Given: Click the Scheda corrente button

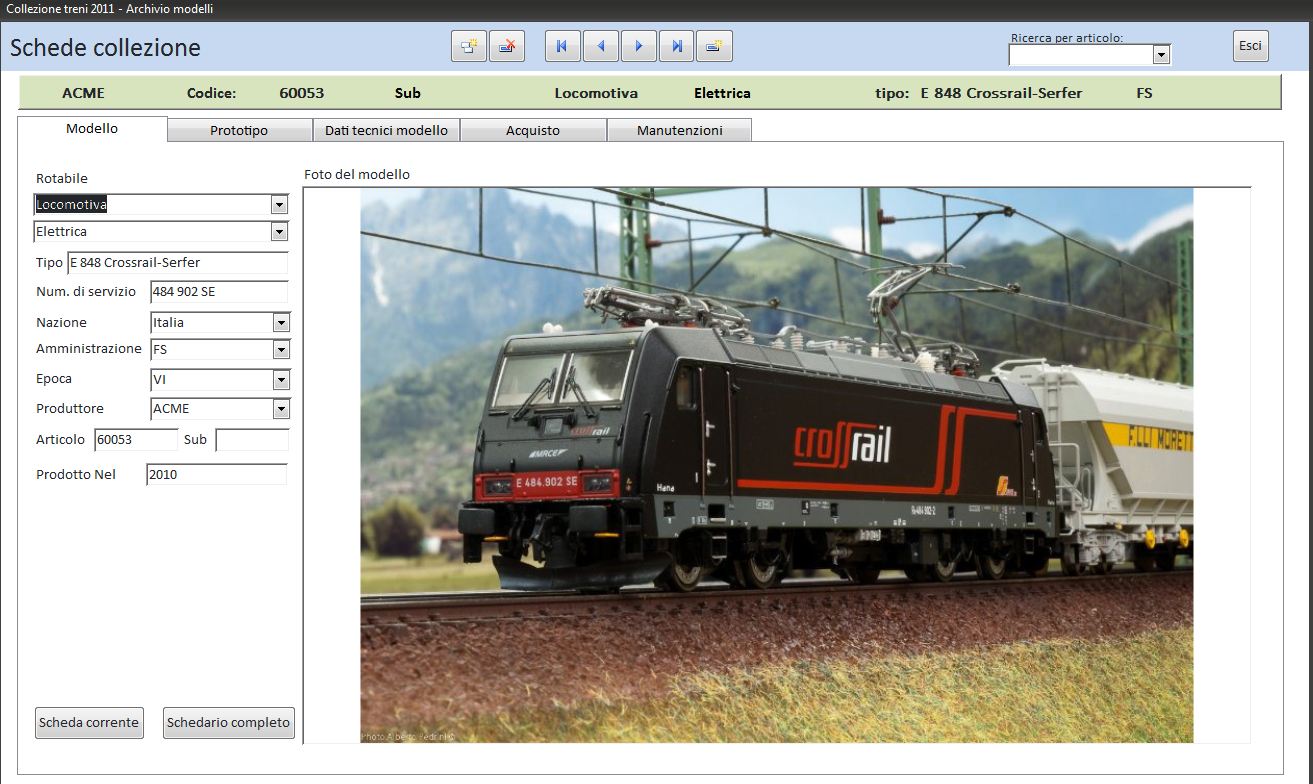Looking at the screenshot, I should 89,723.
